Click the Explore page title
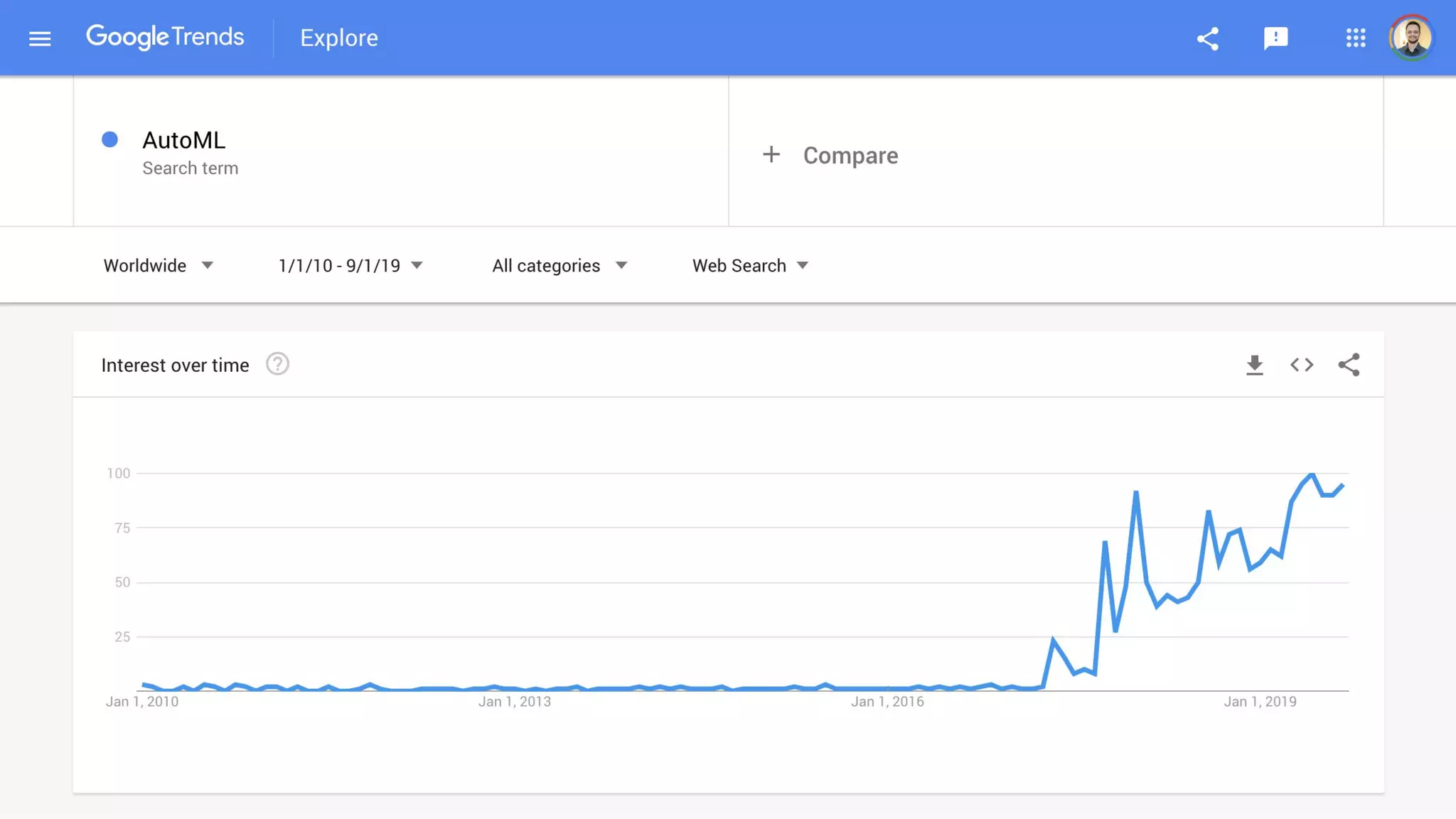 coord(339,38)
